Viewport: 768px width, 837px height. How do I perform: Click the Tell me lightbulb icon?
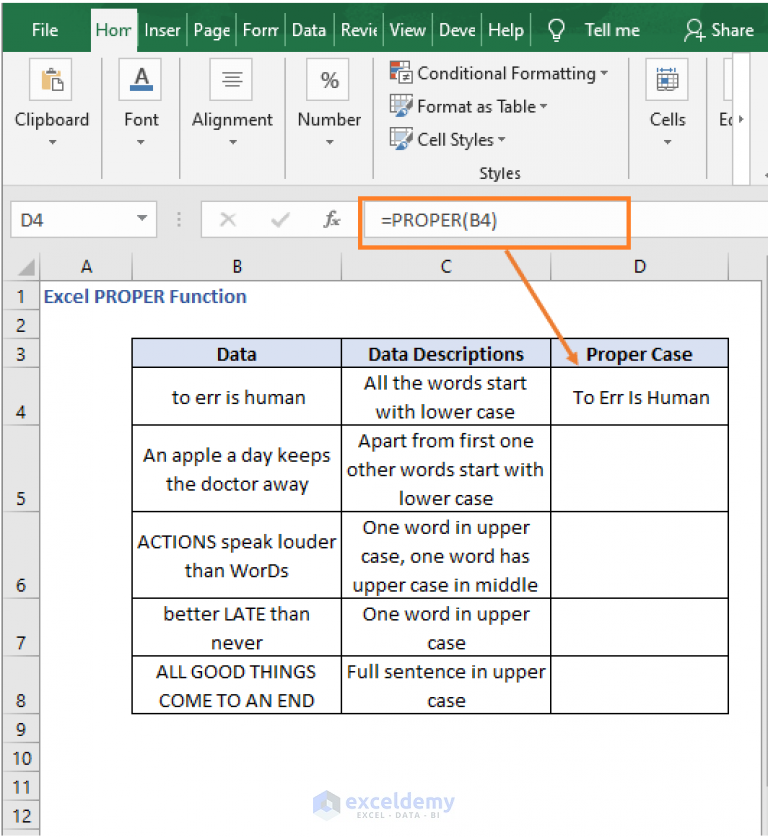(x=556, y=30)
